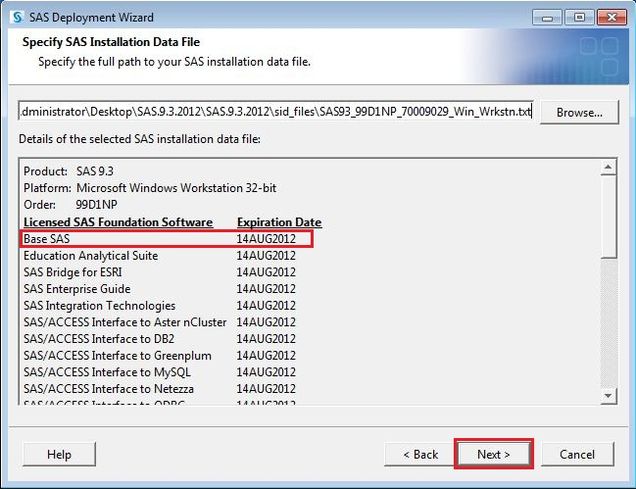Click the Expiration Date column header

click(279, 222)
